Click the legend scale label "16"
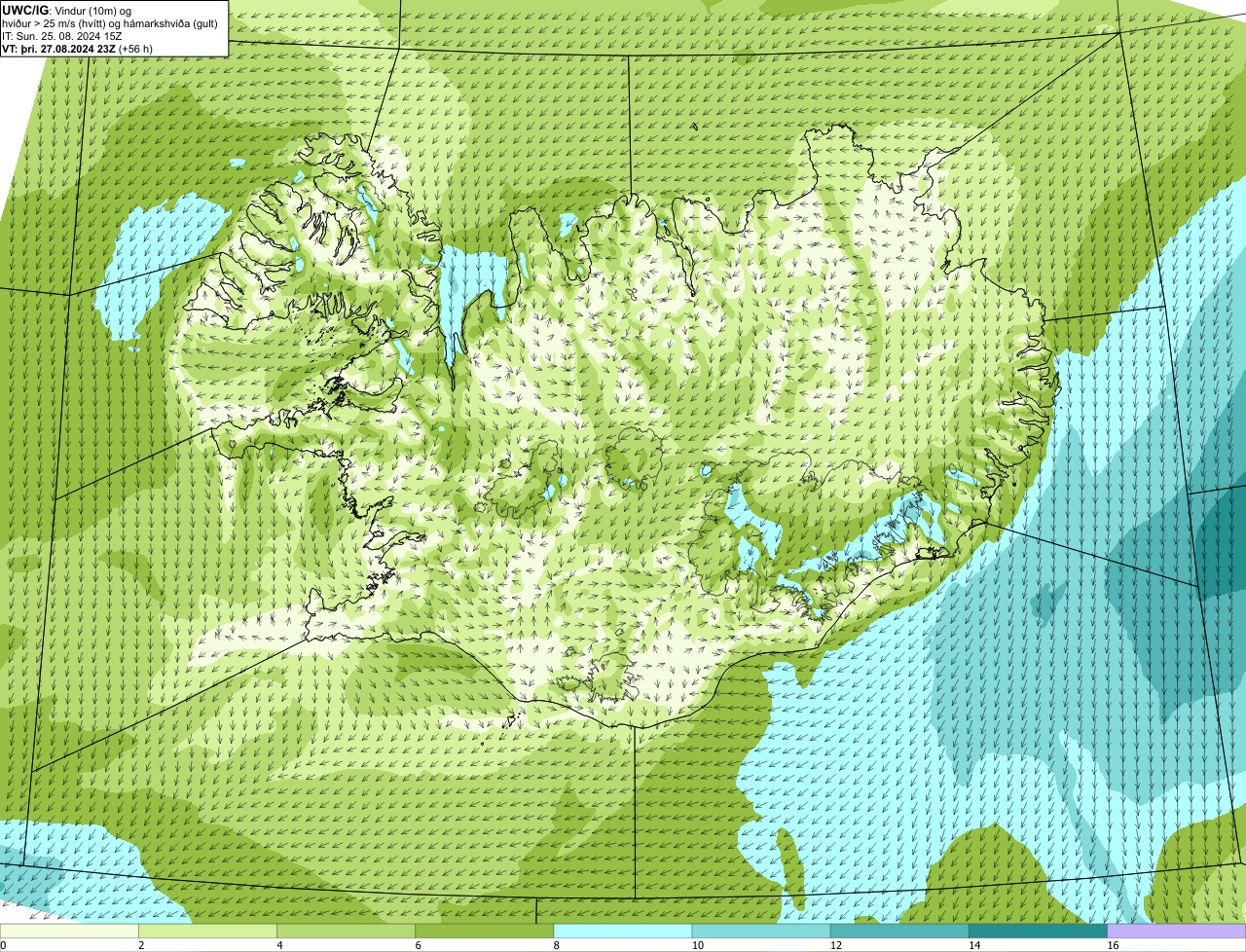Viewport: 1246px width, 952px height. click(x=1112, y=945)
